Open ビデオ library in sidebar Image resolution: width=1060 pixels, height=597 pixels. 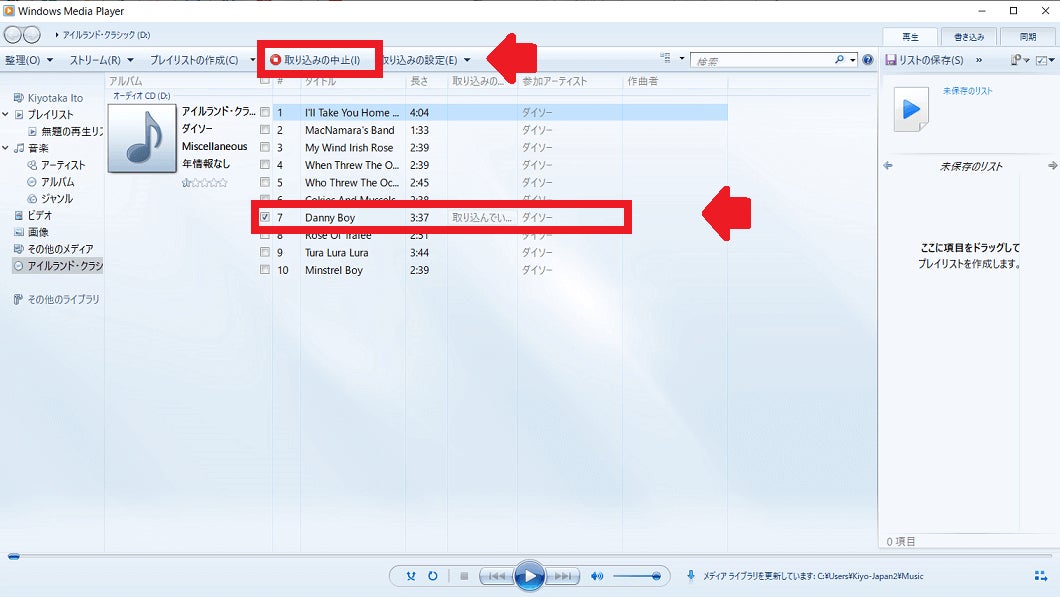pos(33,216)
